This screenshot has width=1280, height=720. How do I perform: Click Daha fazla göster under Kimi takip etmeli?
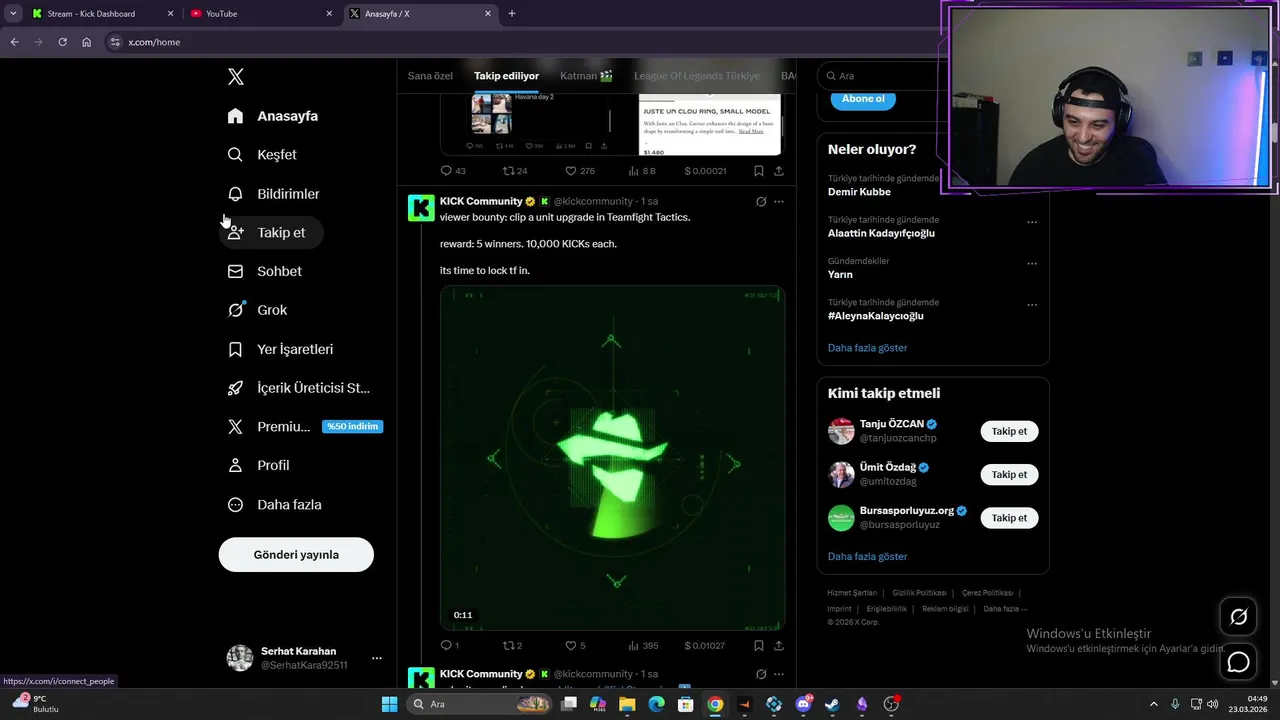(x=867, y=557)
